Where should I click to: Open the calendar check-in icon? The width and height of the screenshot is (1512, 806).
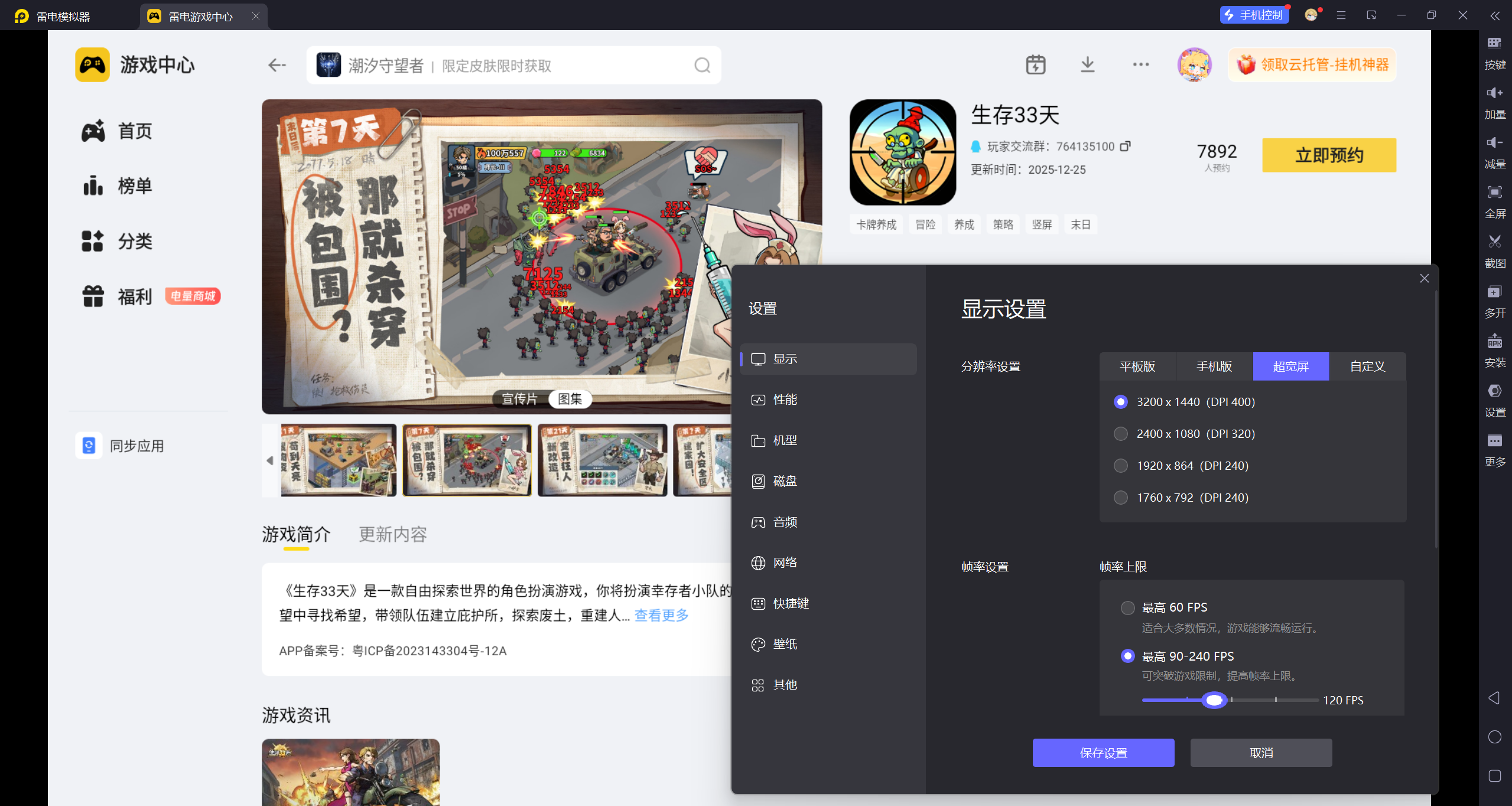click(x=1035, y=64)
